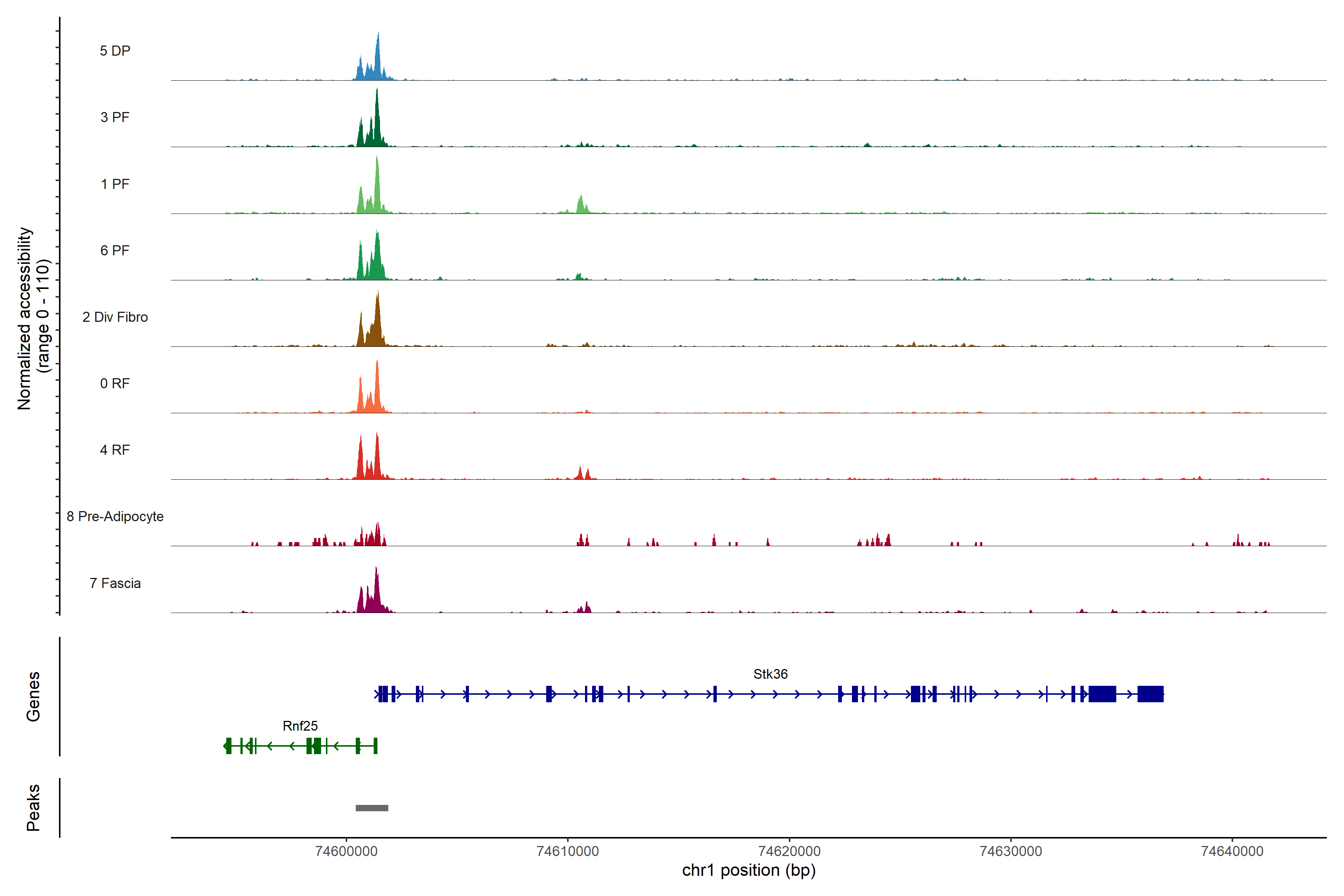Click the 2 Div Fibro track label
This screenshot has height=896, width=1344.
click(x=115, y=317)
